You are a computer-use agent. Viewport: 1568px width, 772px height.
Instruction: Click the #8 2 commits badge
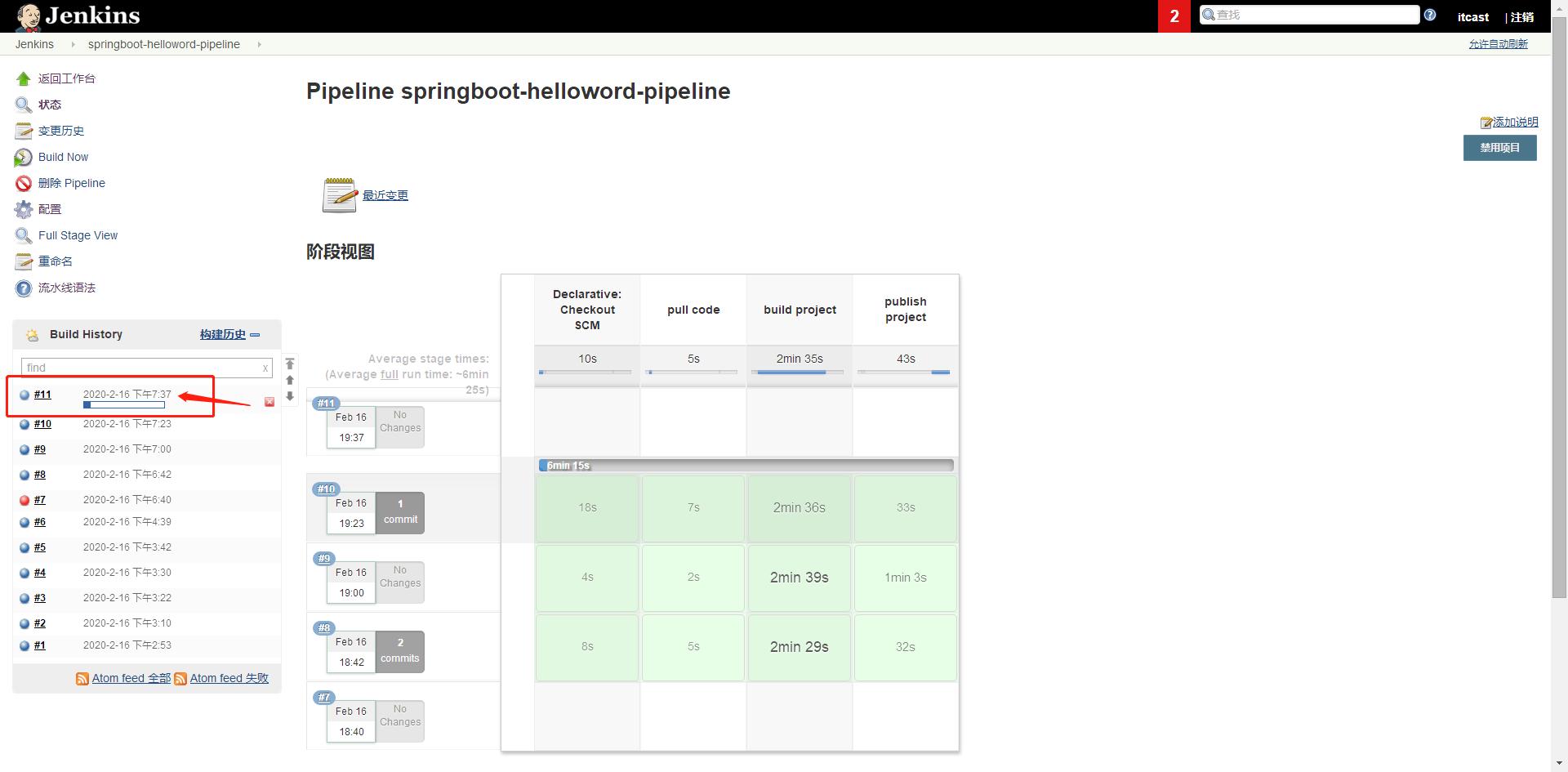[400, 651]
